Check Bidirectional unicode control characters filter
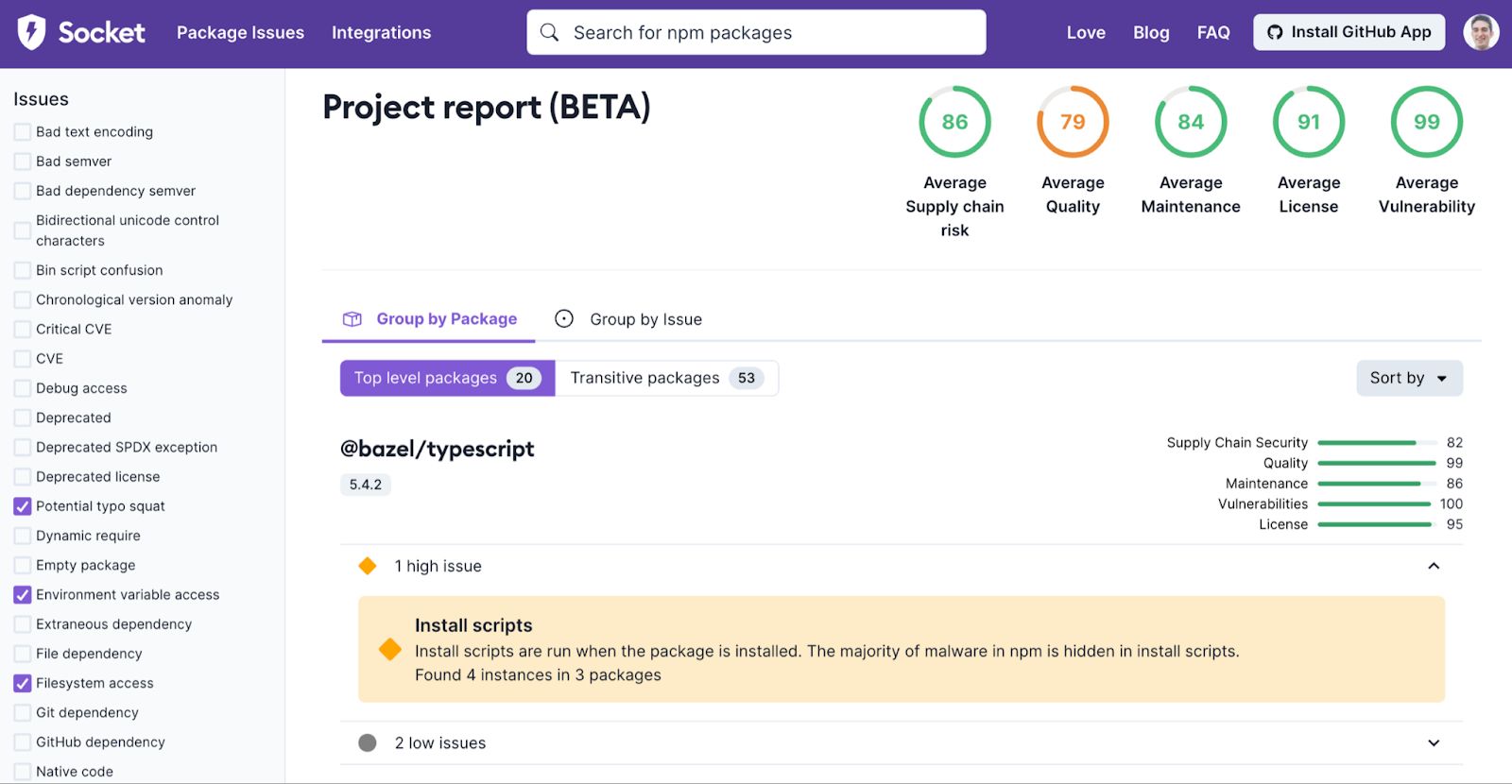 point(23,230)
